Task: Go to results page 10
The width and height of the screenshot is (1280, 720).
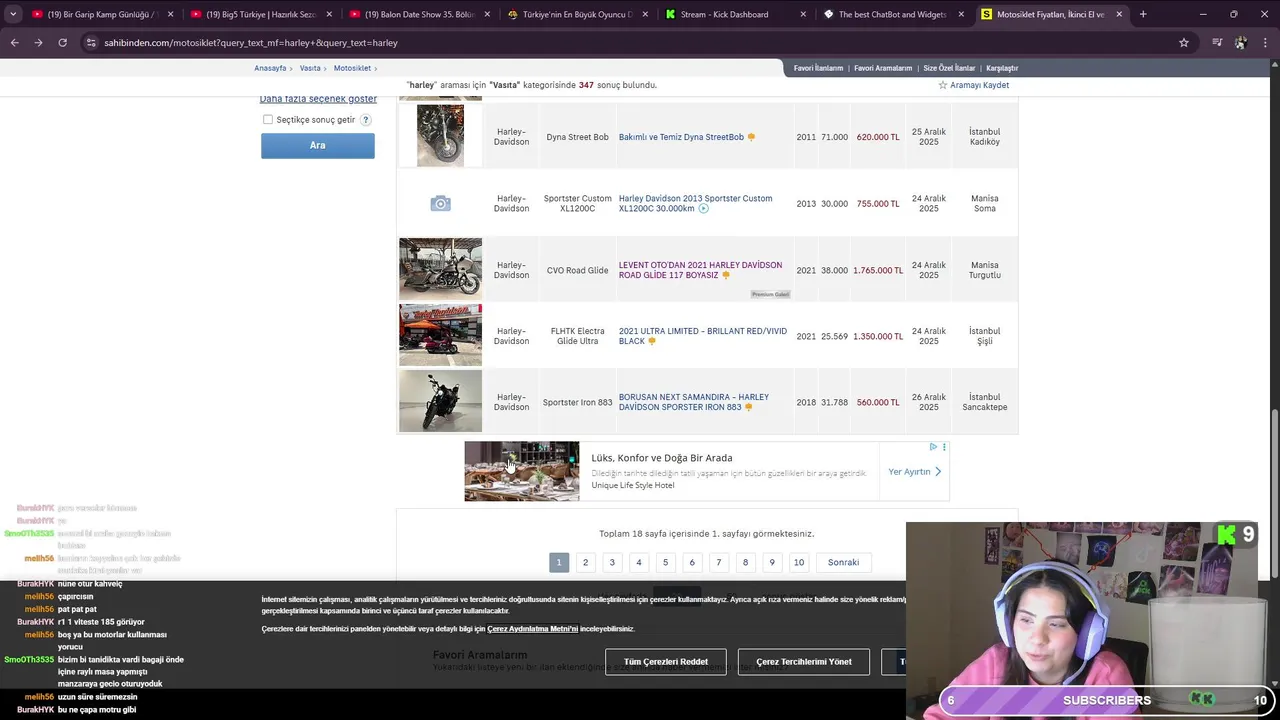Action: pyautogui.click(x=799, y=562)
